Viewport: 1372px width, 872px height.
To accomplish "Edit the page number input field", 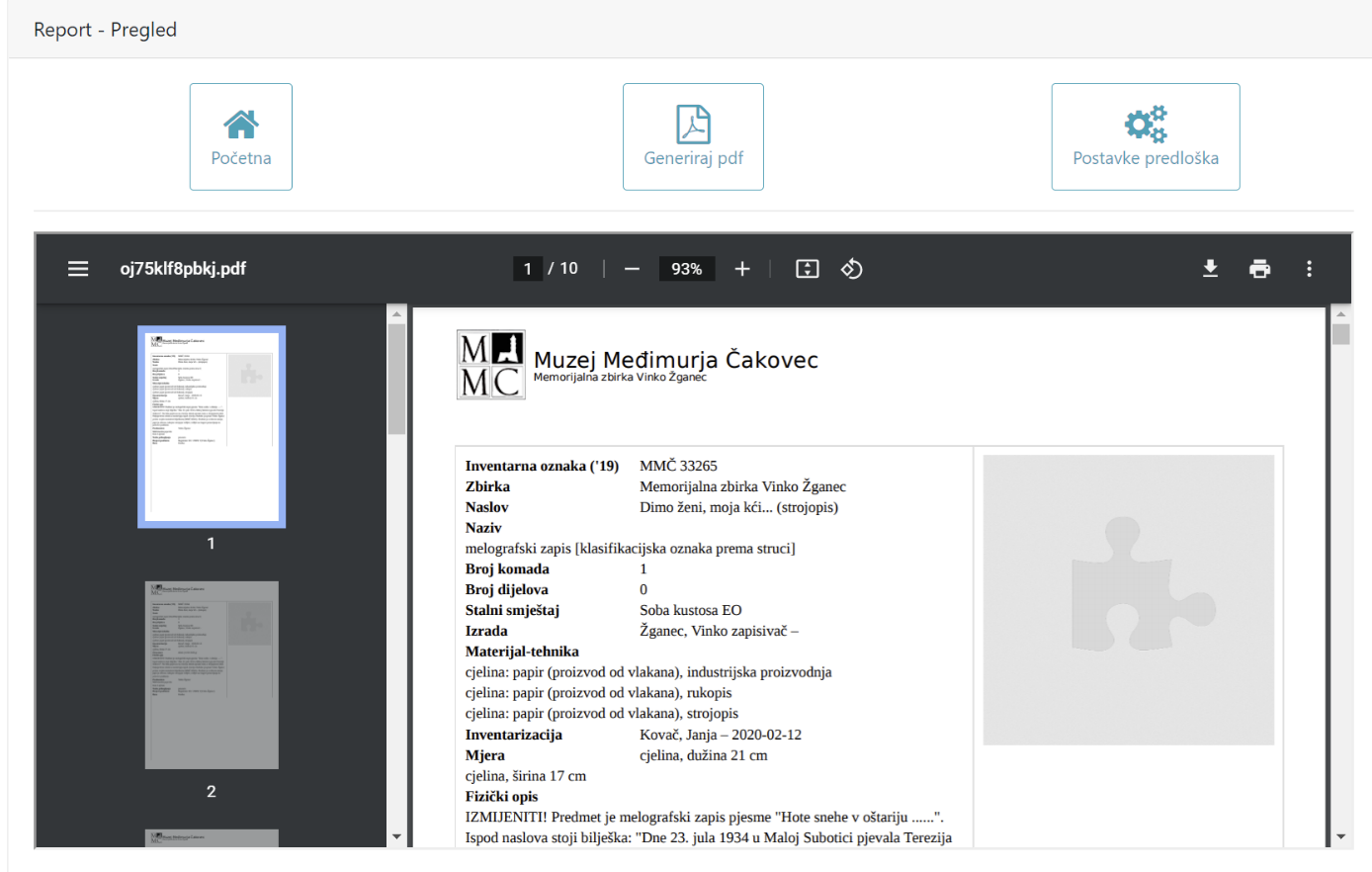I will [x=527, y=268].
